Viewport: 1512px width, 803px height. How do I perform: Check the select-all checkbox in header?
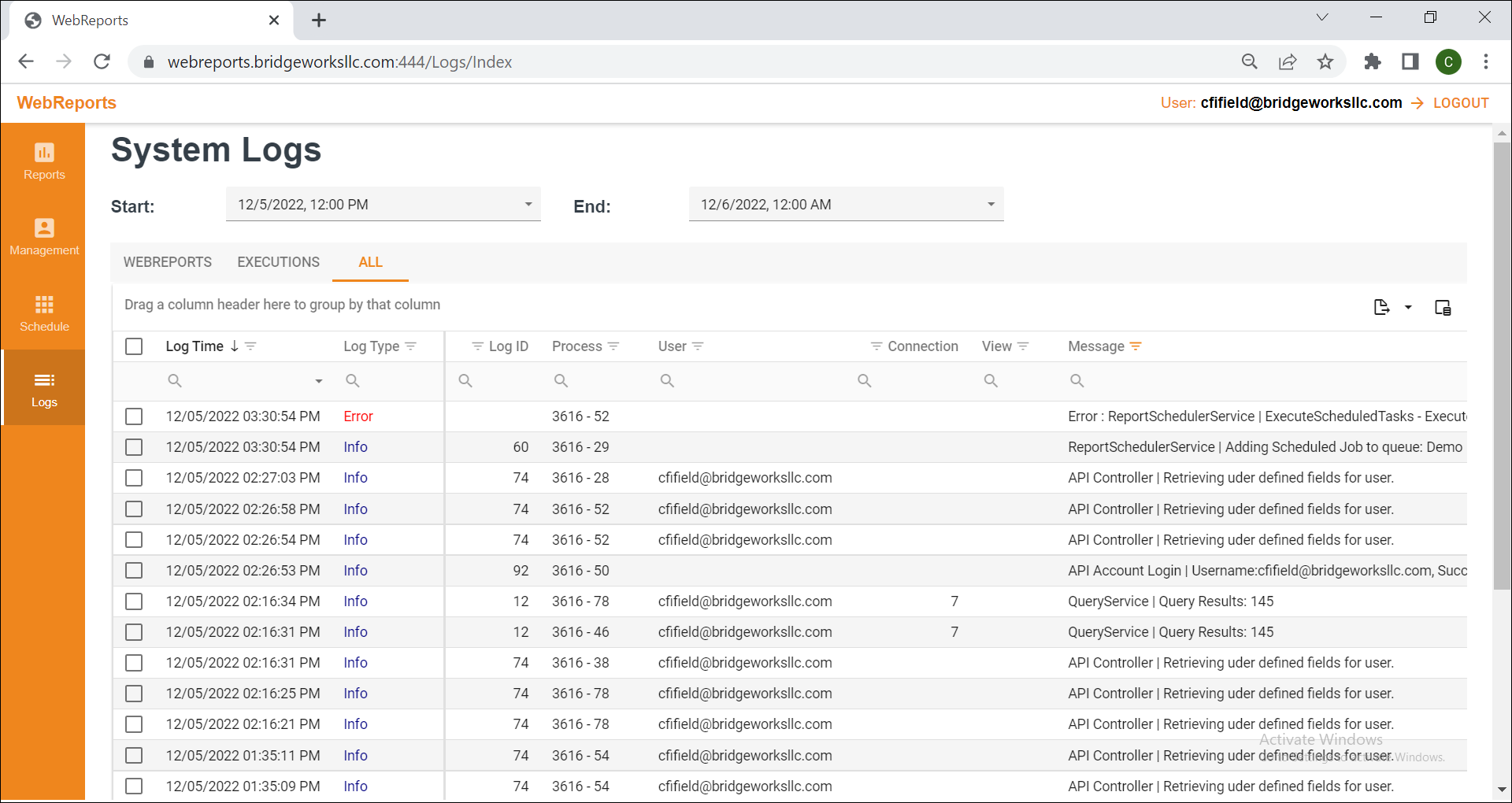[134, 346]
